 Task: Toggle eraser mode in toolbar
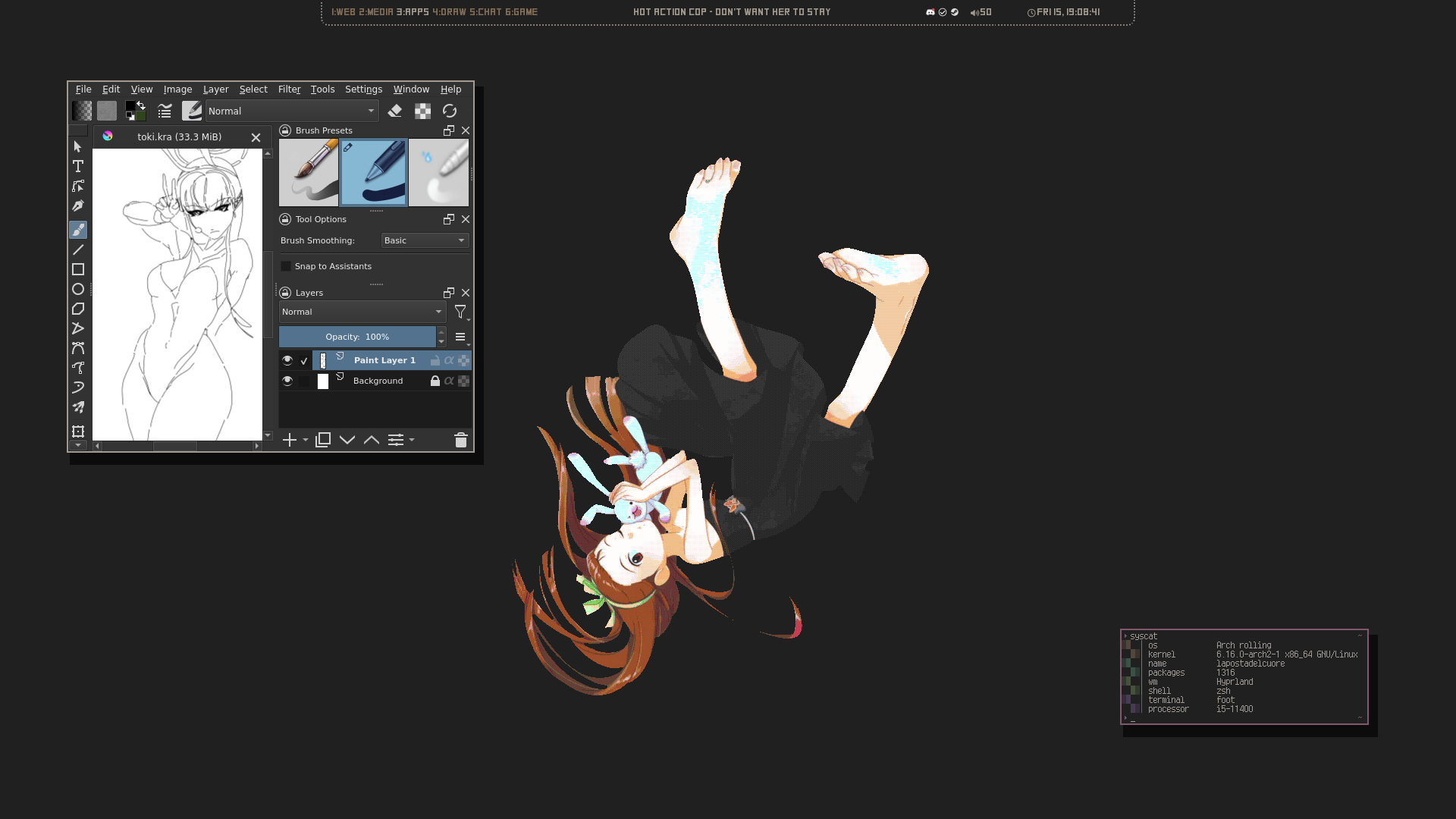click(394, 111)
